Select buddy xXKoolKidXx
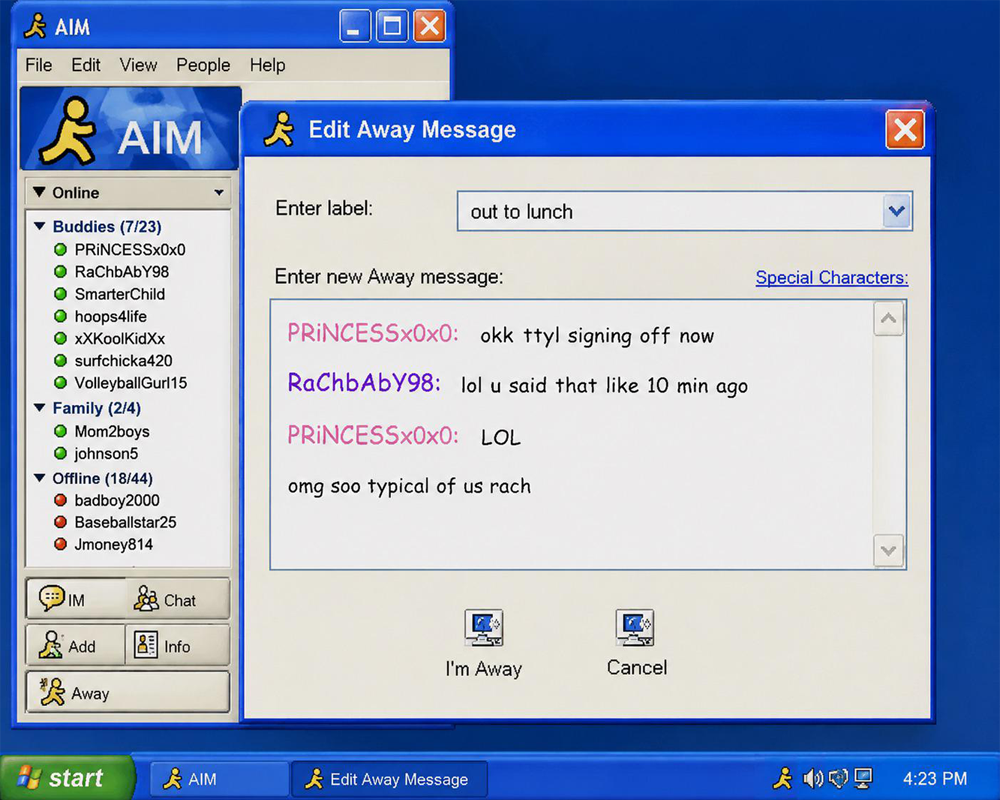The image size is (1000, 800). point(119,339)
